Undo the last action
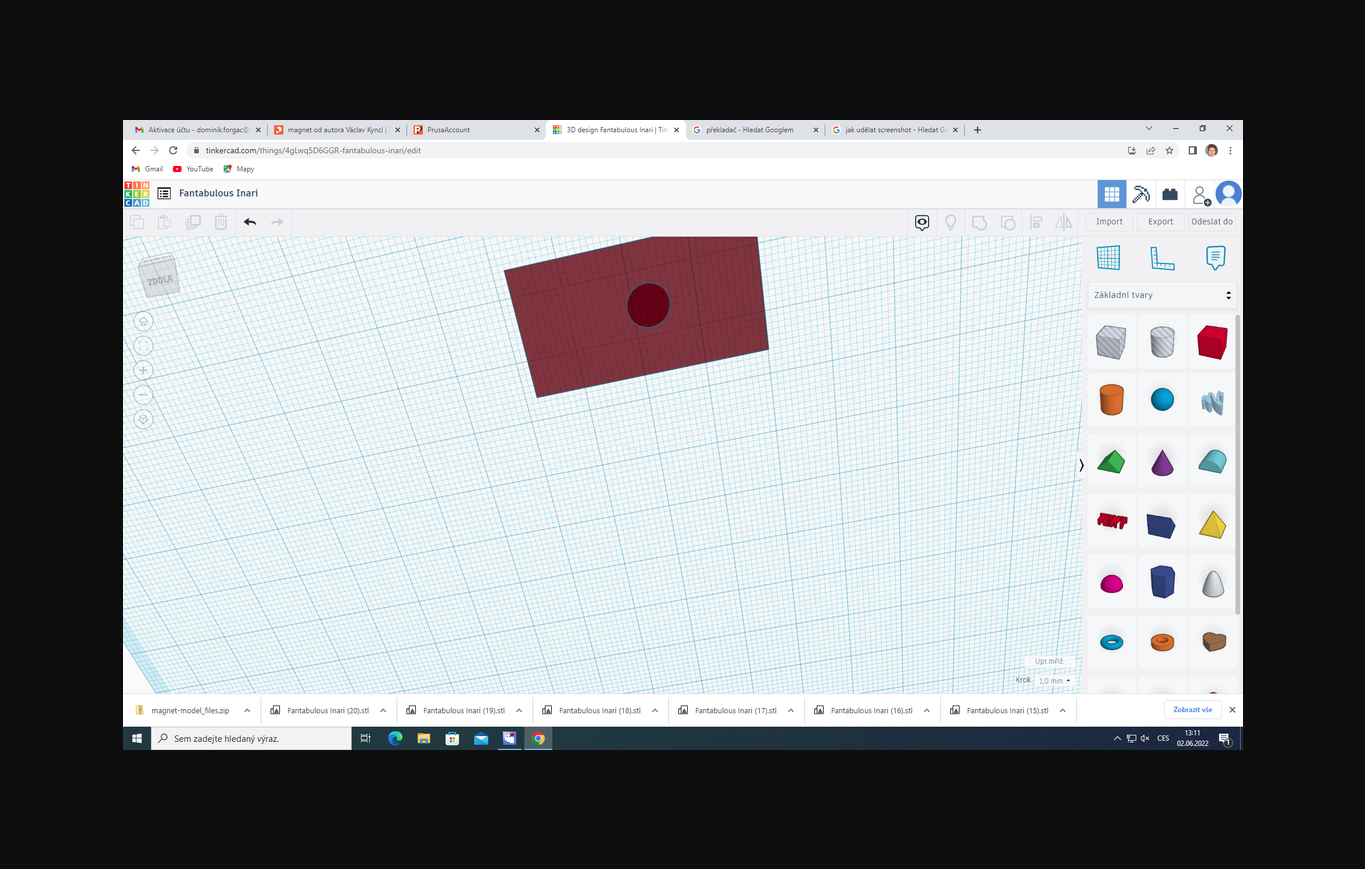Screen dimensions: 1365x869 [250, 222]
